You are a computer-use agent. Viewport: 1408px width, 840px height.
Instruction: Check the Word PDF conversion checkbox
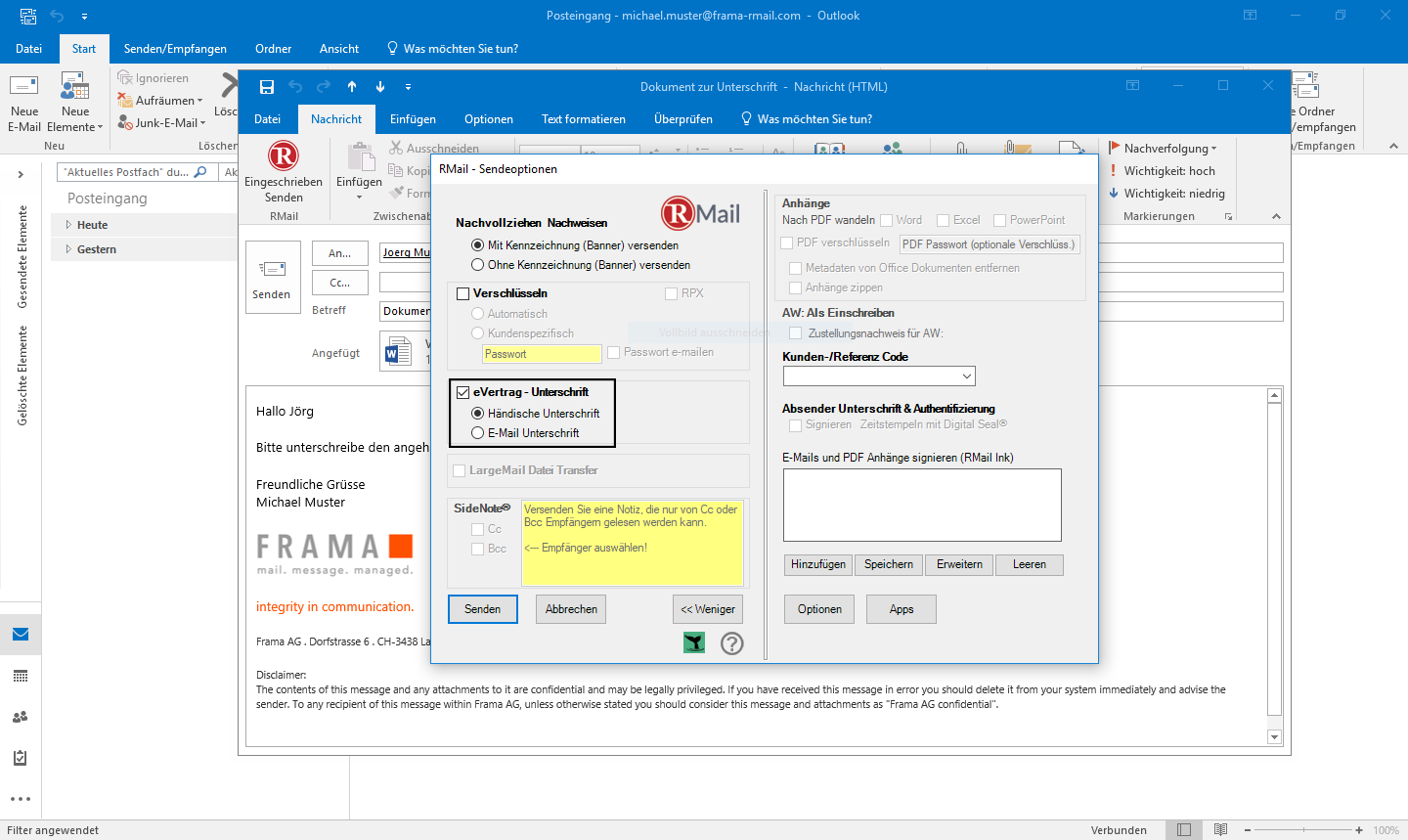(887, 221)
